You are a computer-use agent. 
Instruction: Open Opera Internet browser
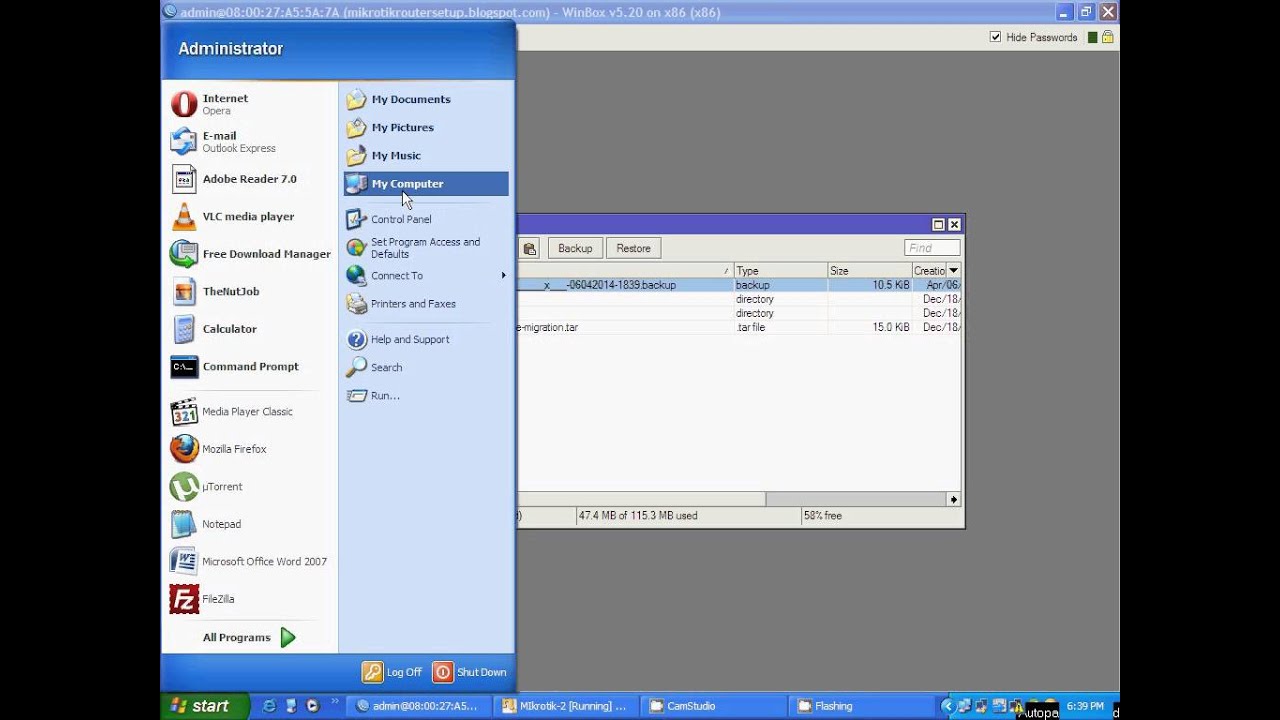pos(250,104)
